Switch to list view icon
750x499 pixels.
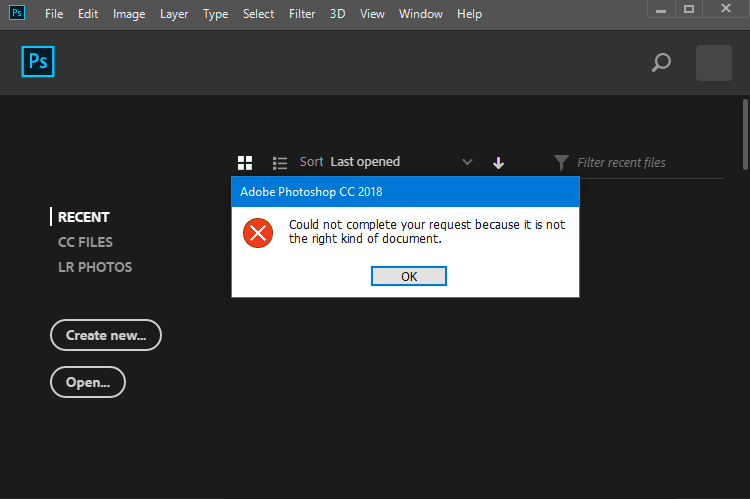[x=280, y=163]
